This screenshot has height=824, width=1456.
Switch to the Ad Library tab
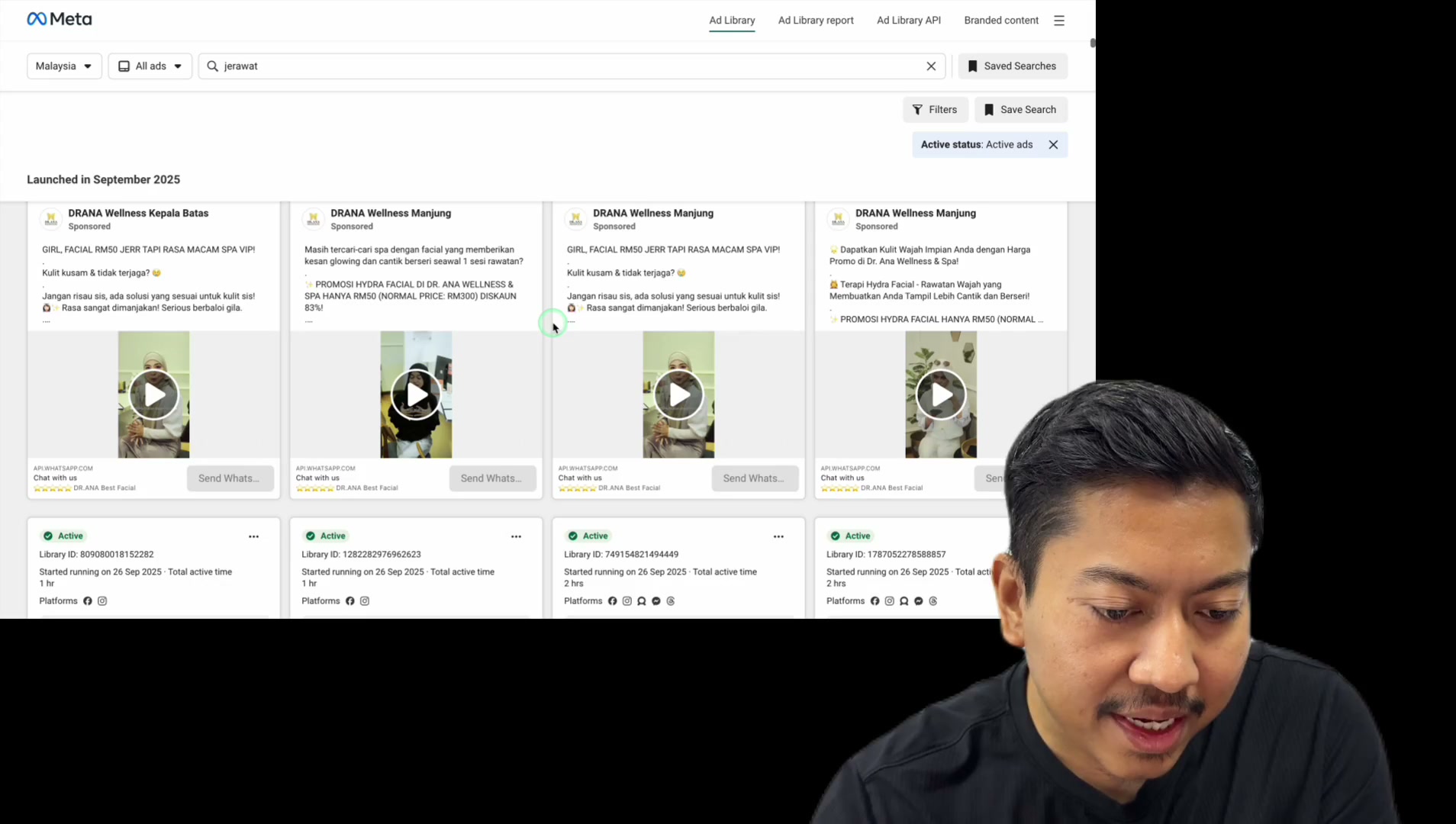pos(732,21)
